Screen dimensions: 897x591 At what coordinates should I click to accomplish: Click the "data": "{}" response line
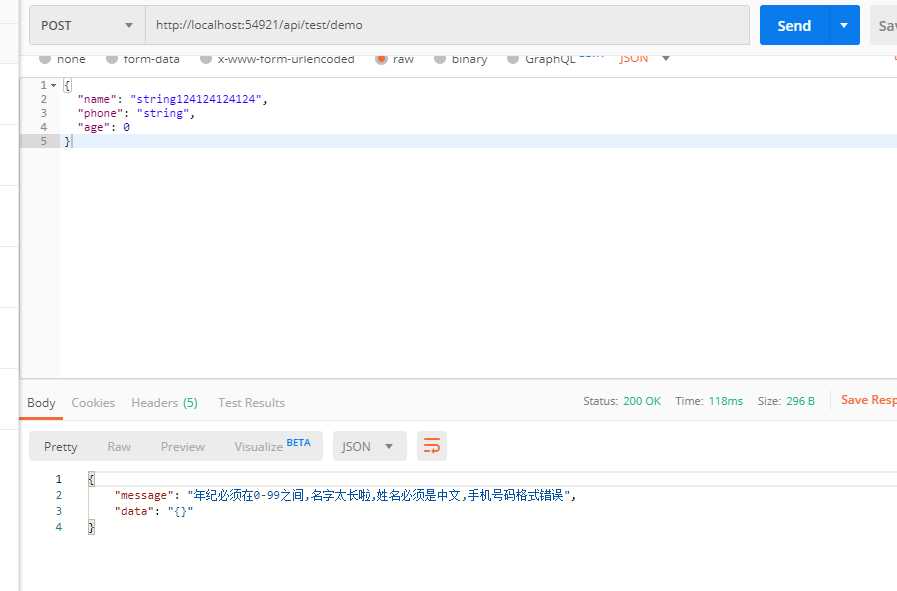[154, 511]
